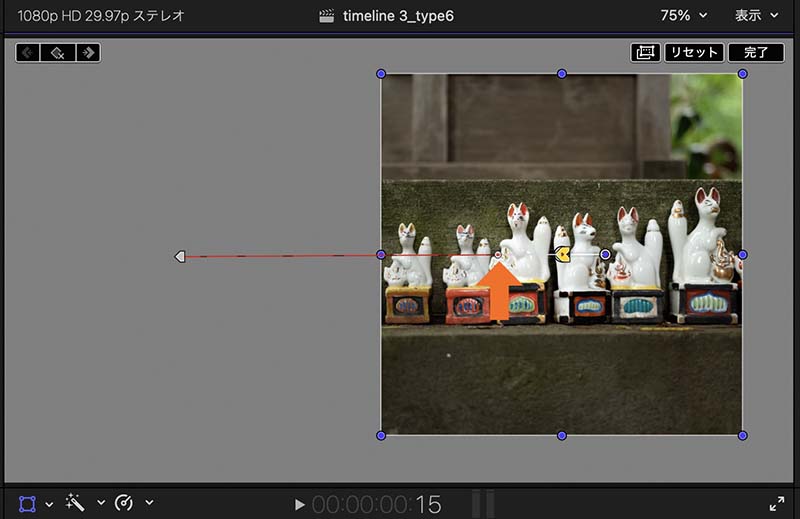Click the timeline 3_type6 title
Image resolution: width=800 pixels, height=519 pixels.
(x=398, y=16)
